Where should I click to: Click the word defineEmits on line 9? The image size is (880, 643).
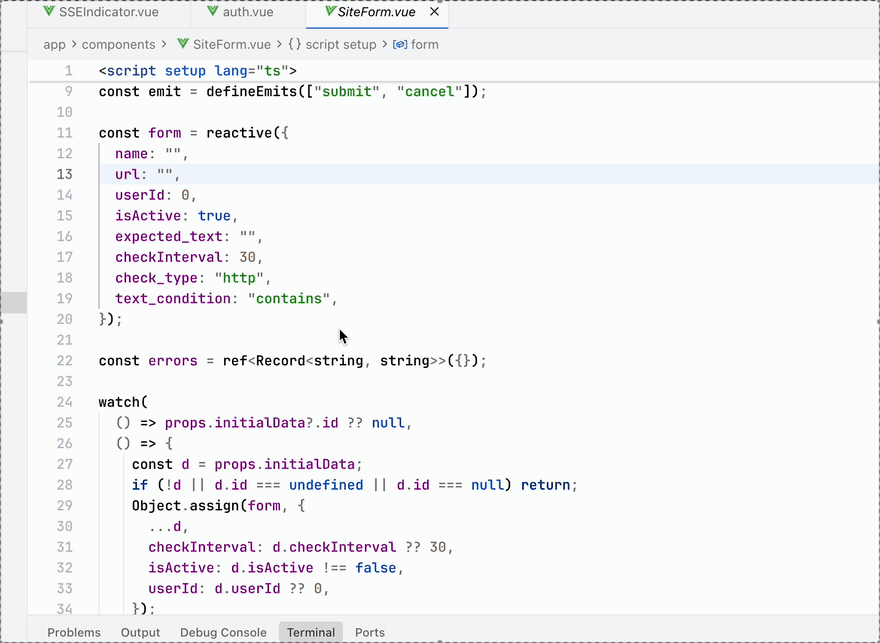pyautogui.click(x=251, y=91)
